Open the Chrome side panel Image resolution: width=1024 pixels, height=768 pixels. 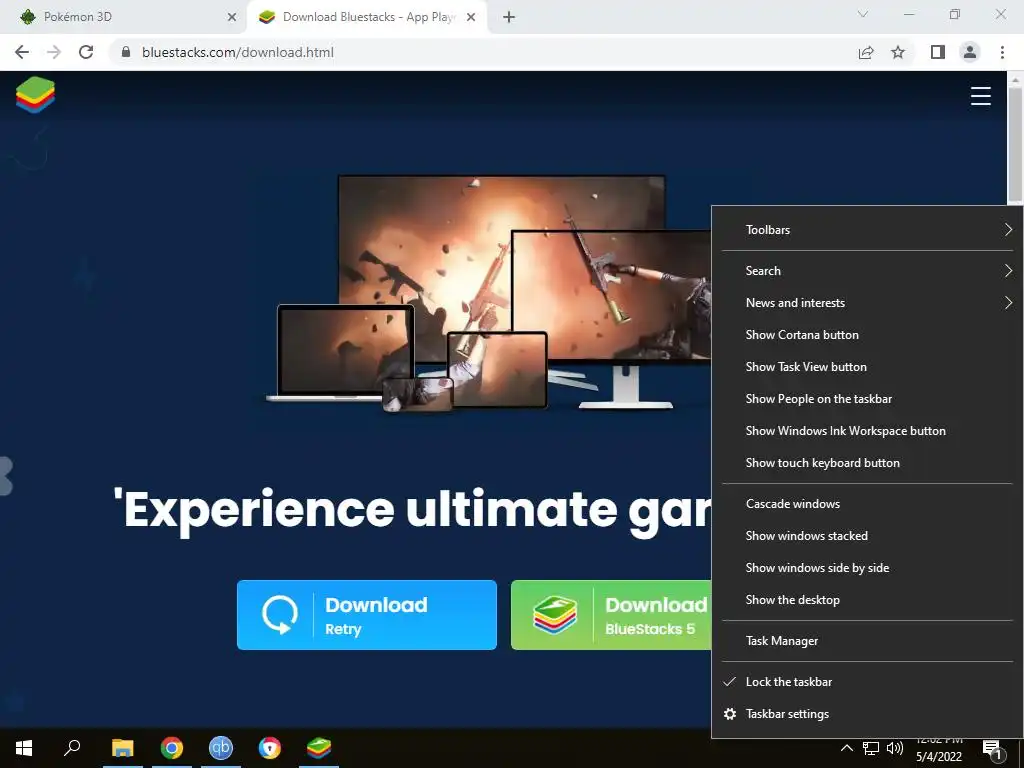pos(938,52)
